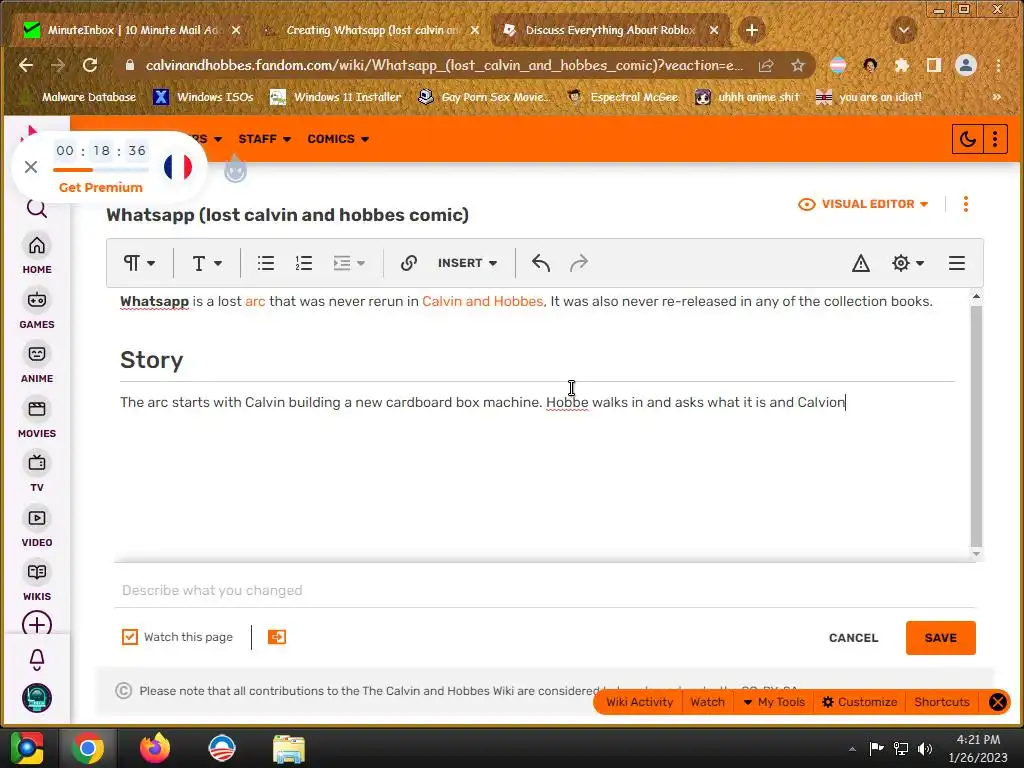The image size is (1024, 768).
Task: Open page options gear dropdown
Action: point(908,263)
